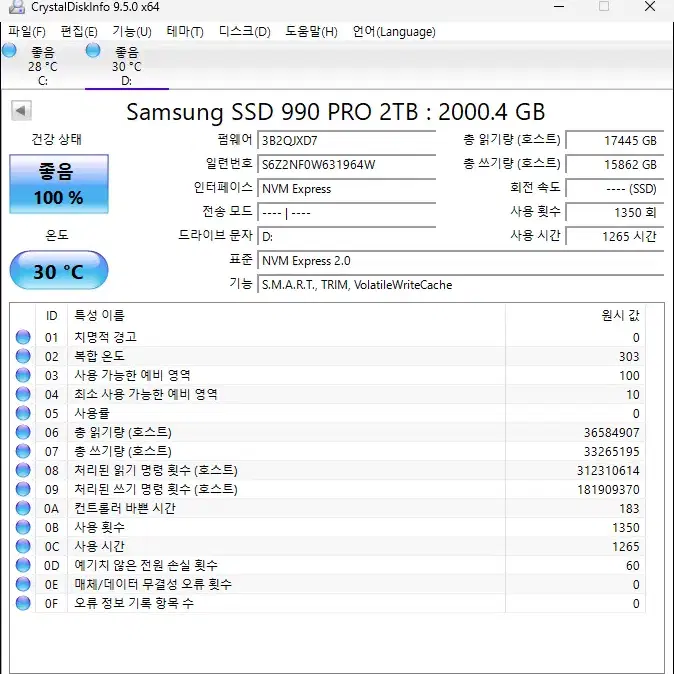674x674 pixels.
Task: Click status orb for 0C 사용 시간
Action: coord(23,546)
